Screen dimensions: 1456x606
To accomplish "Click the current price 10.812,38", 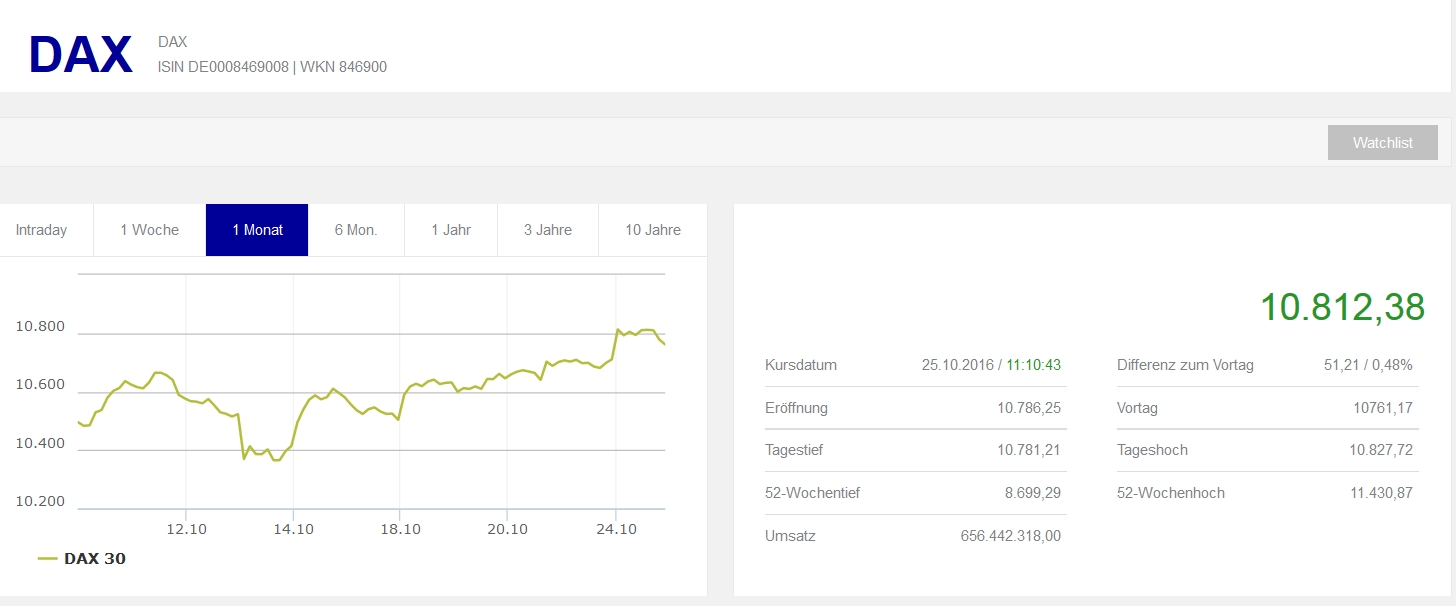I will pyautogui.click(x=1342, y=307).
